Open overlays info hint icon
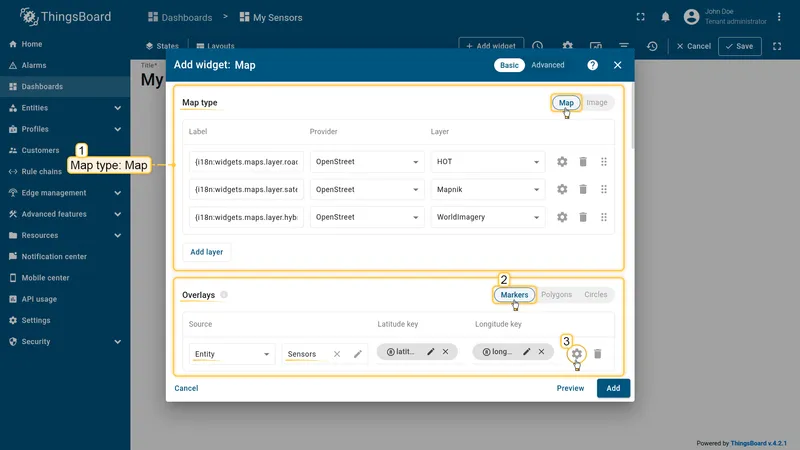Viewport: 800px width, 450px height. [224, 294]
